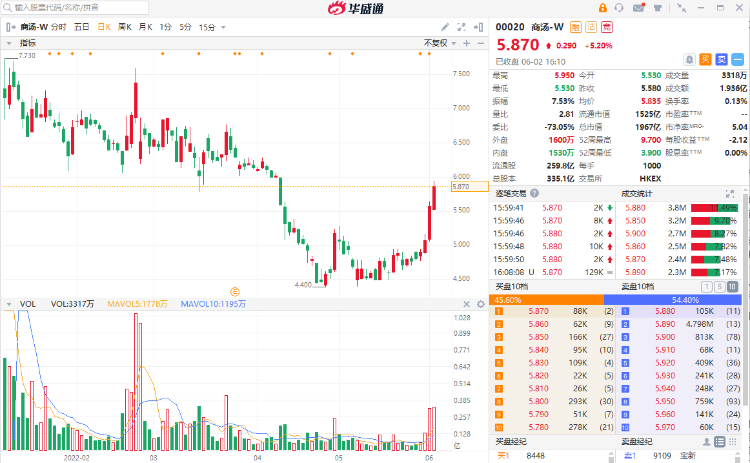Switch broker view to grid icon

pyautogui.click(x=733, y=441)
